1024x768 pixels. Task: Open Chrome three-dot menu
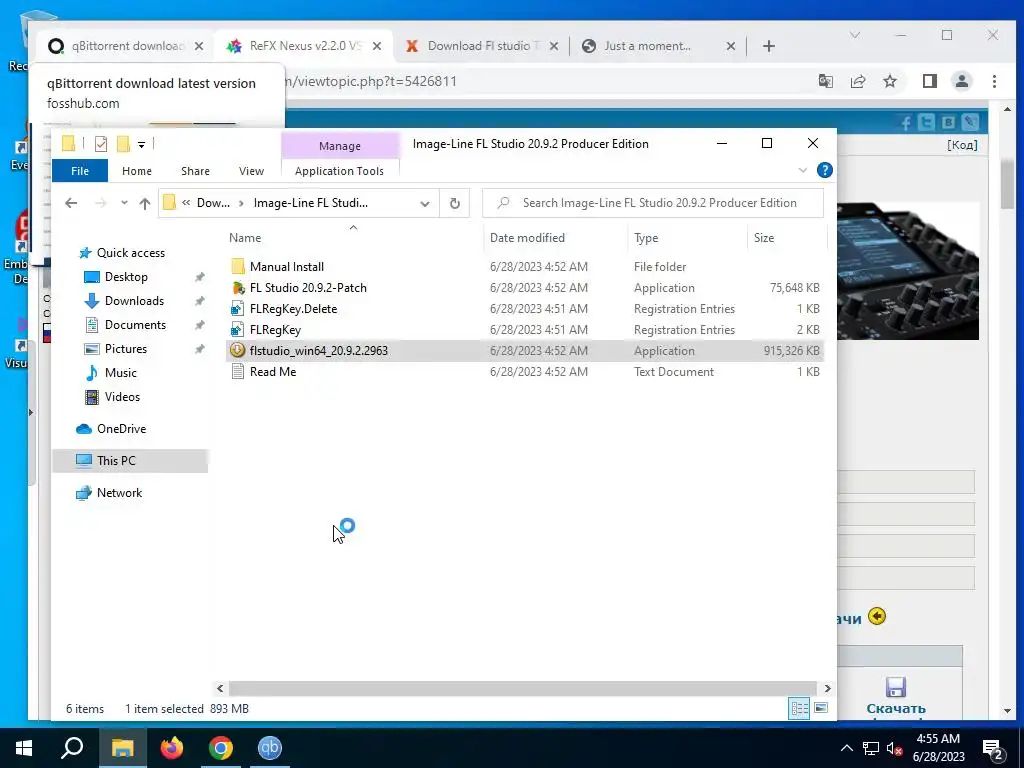994,82
